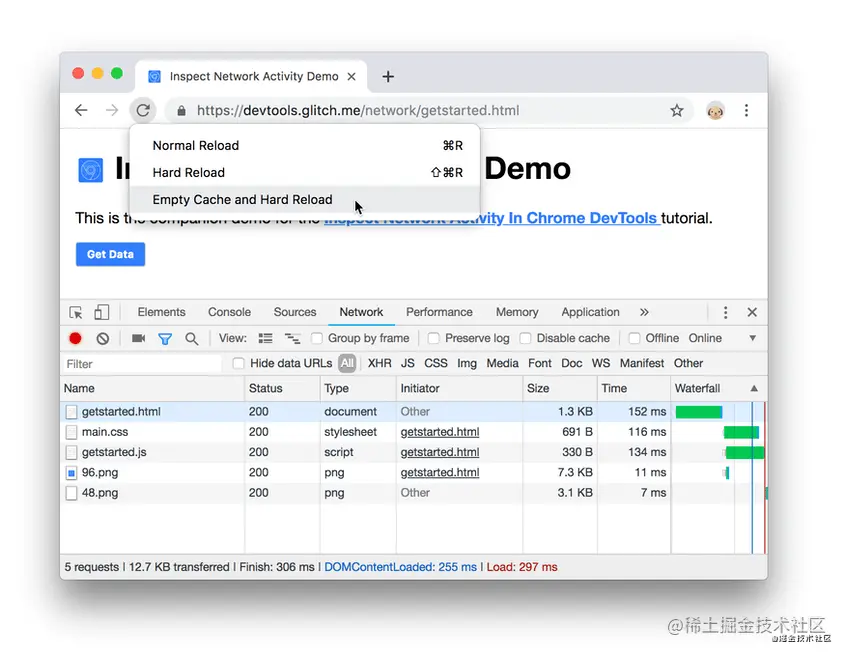
Task: Bookmark page with the star icon
Action: pyautogui.click(x=677, y=111)
